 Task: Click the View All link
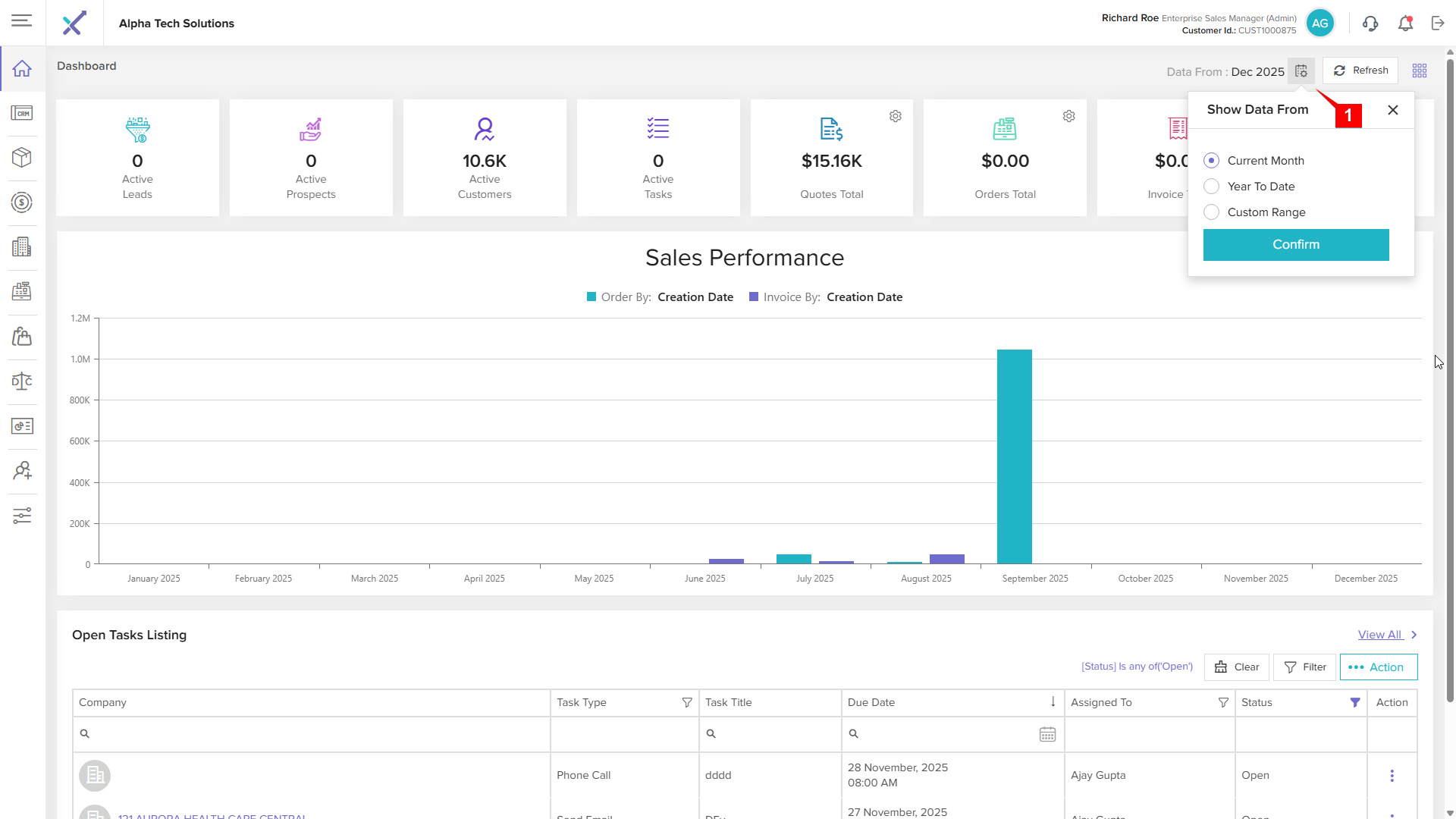tap(1379, 635)
